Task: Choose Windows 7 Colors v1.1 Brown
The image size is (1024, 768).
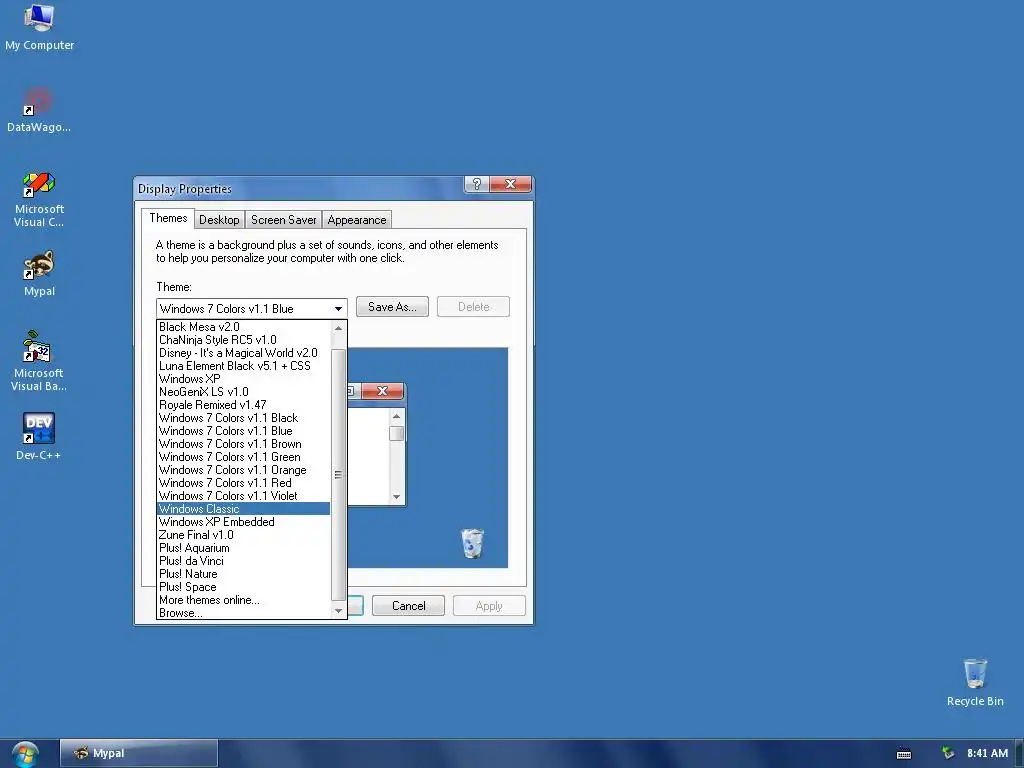Action: [244, 444]
